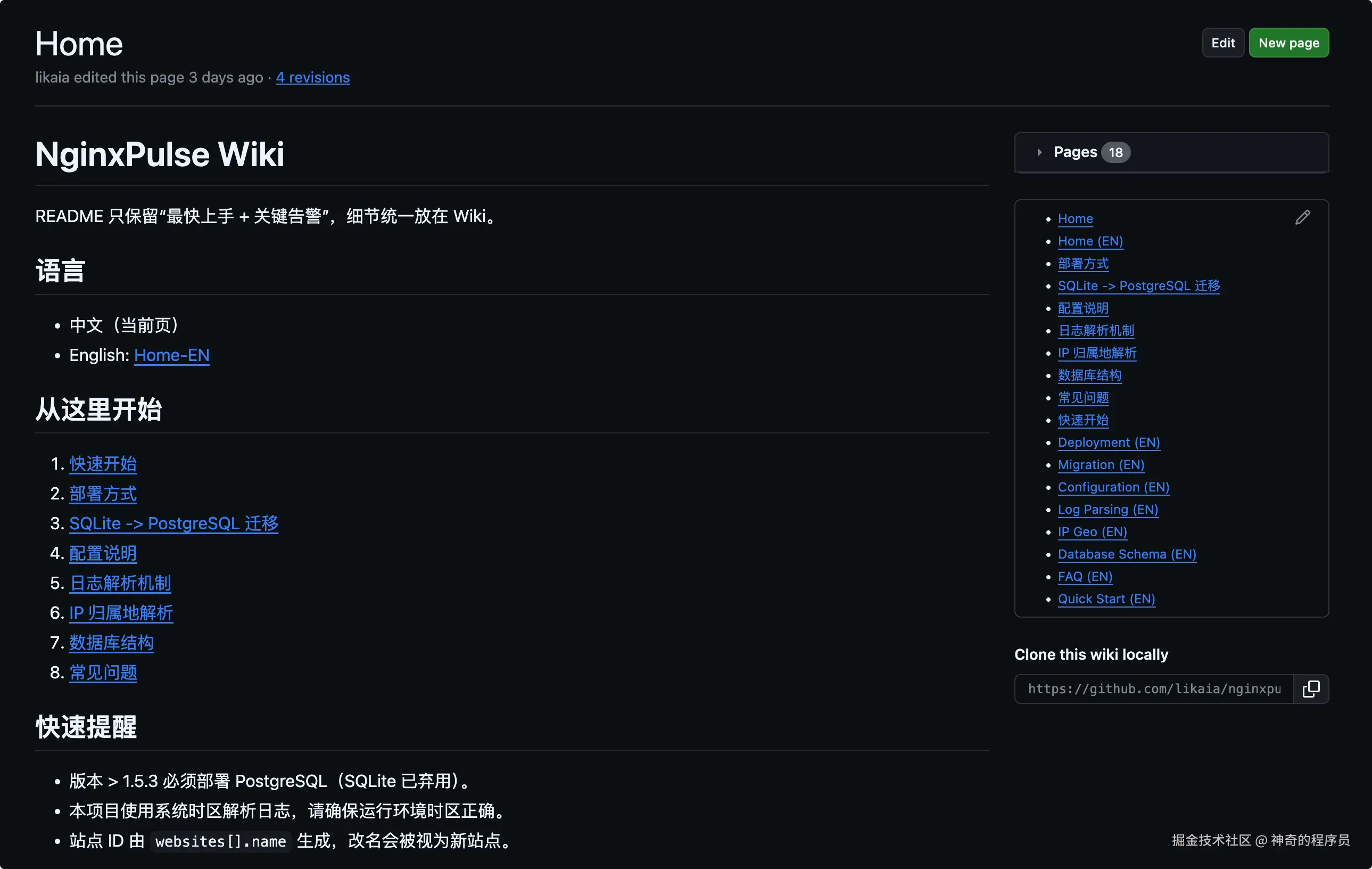This screenshot has width=1372, height=869.
Task: Create a New page
Action: 1288,43
